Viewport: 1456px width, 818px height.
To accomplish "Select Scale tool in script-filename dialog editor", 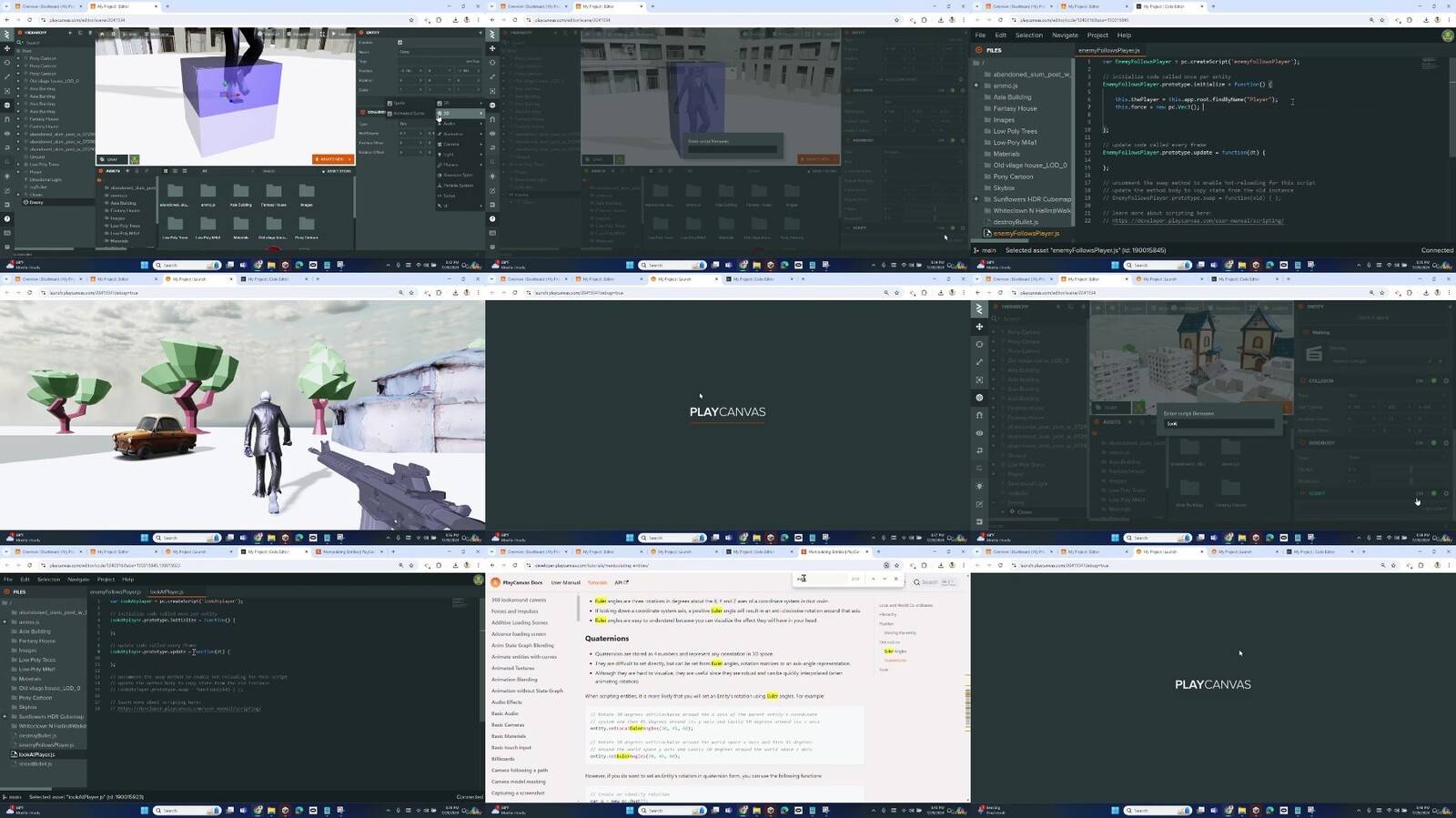I will click(979, 362).
